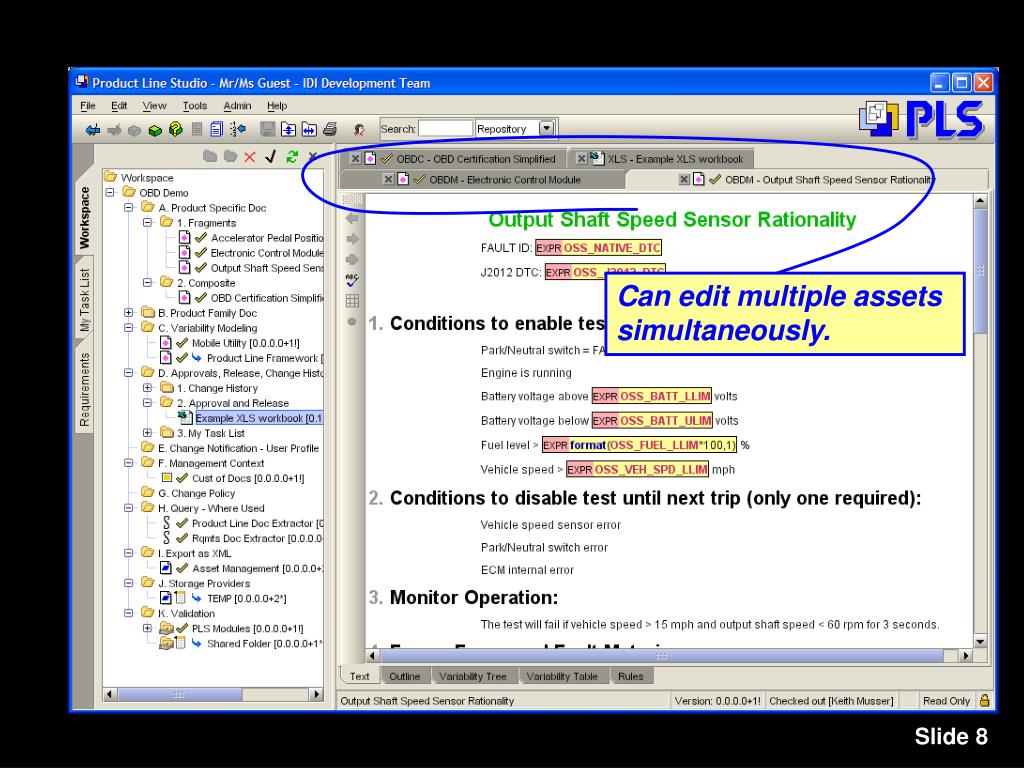Switch to OBDM - Electronic Control Module tab
Viewport: 1024px width, 768px height.
[483, 179]
